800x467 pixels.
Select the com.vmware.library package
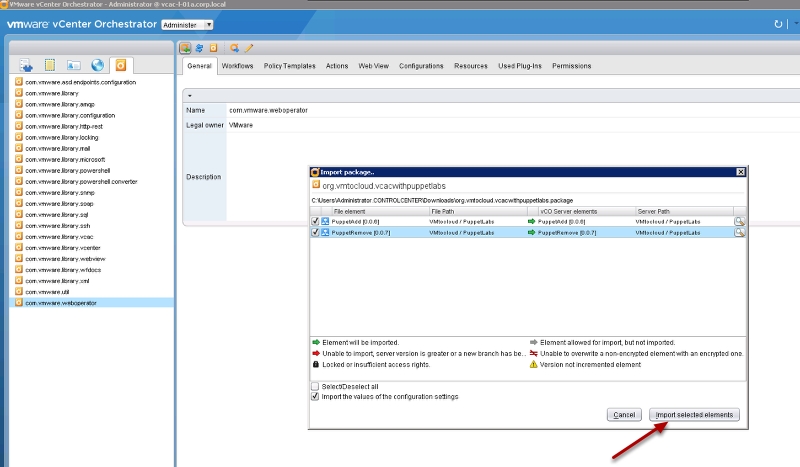(x=52, y=93)
